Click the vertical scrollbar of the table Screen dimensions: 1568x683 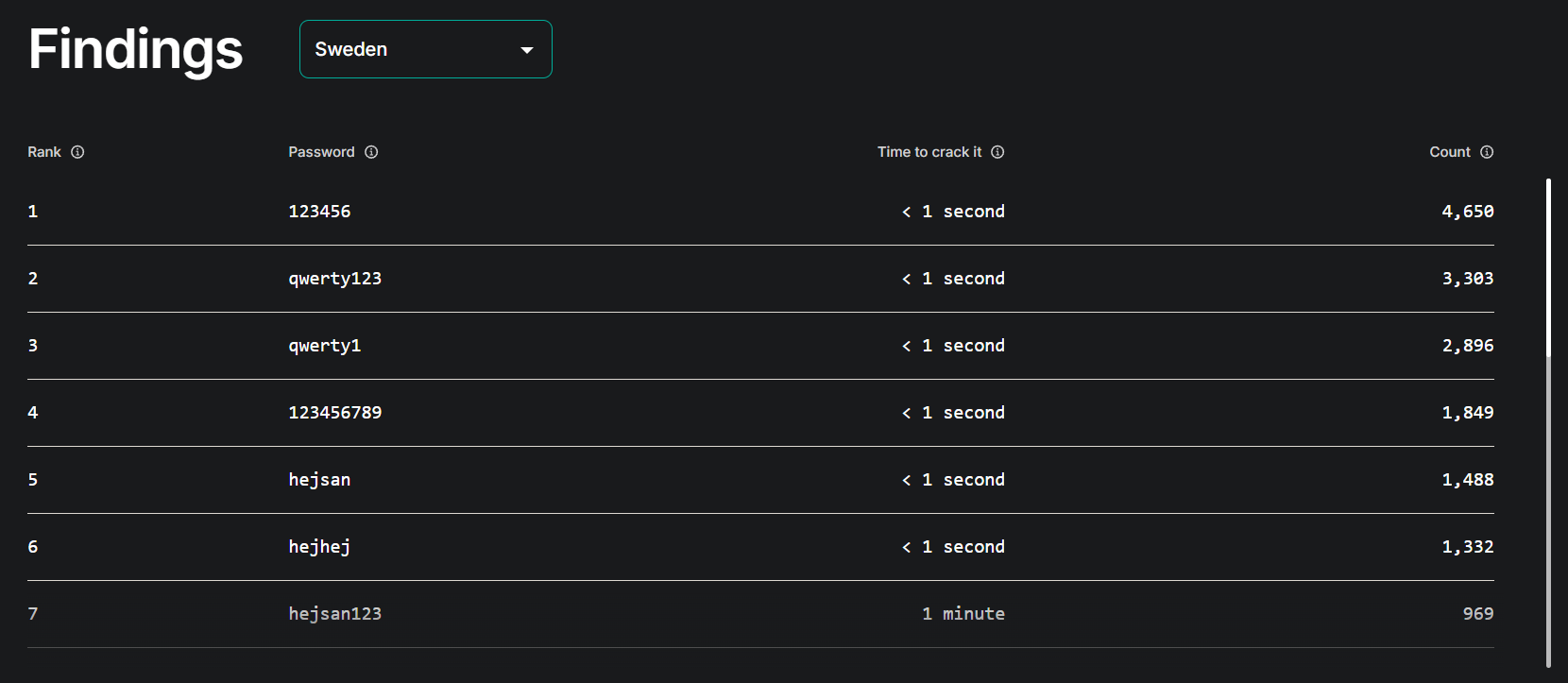tap(1548, 422)
